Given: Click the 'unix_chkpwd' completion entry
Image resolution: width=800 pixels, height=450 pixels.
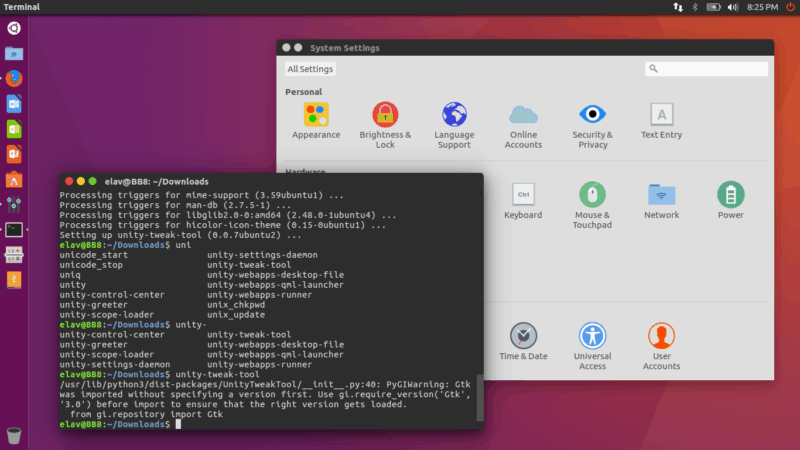Looking at the screenshot, I should coord(236,305).
